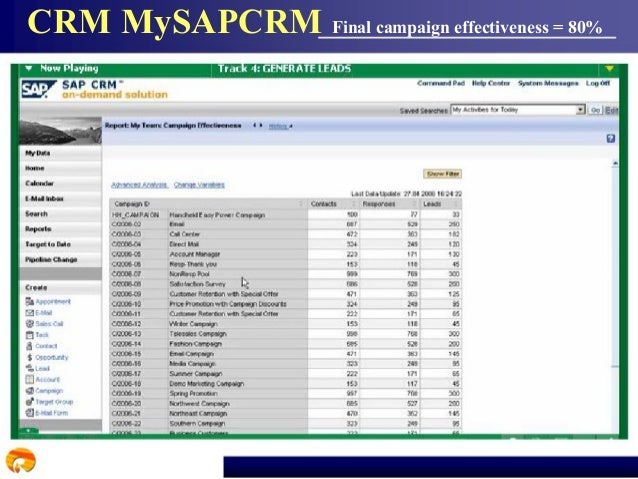Click the SAP logo
This screenshot has width=638, height=479.
coord(38,89)
